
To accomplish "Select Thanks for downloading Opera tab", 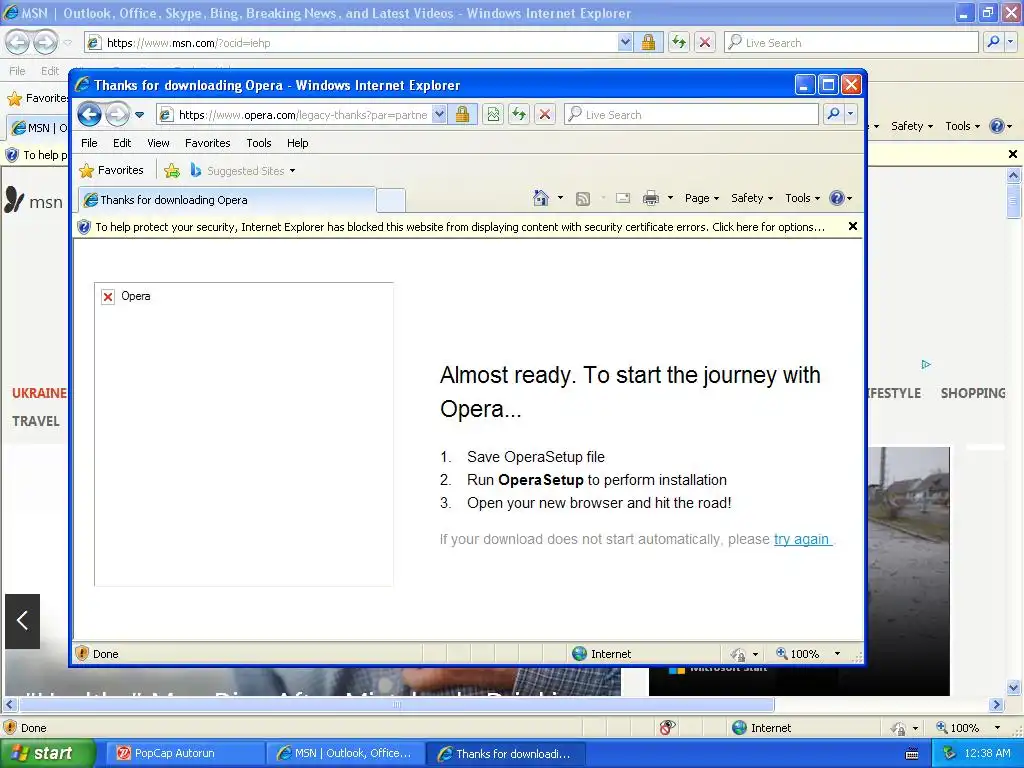I will [227, 200].
